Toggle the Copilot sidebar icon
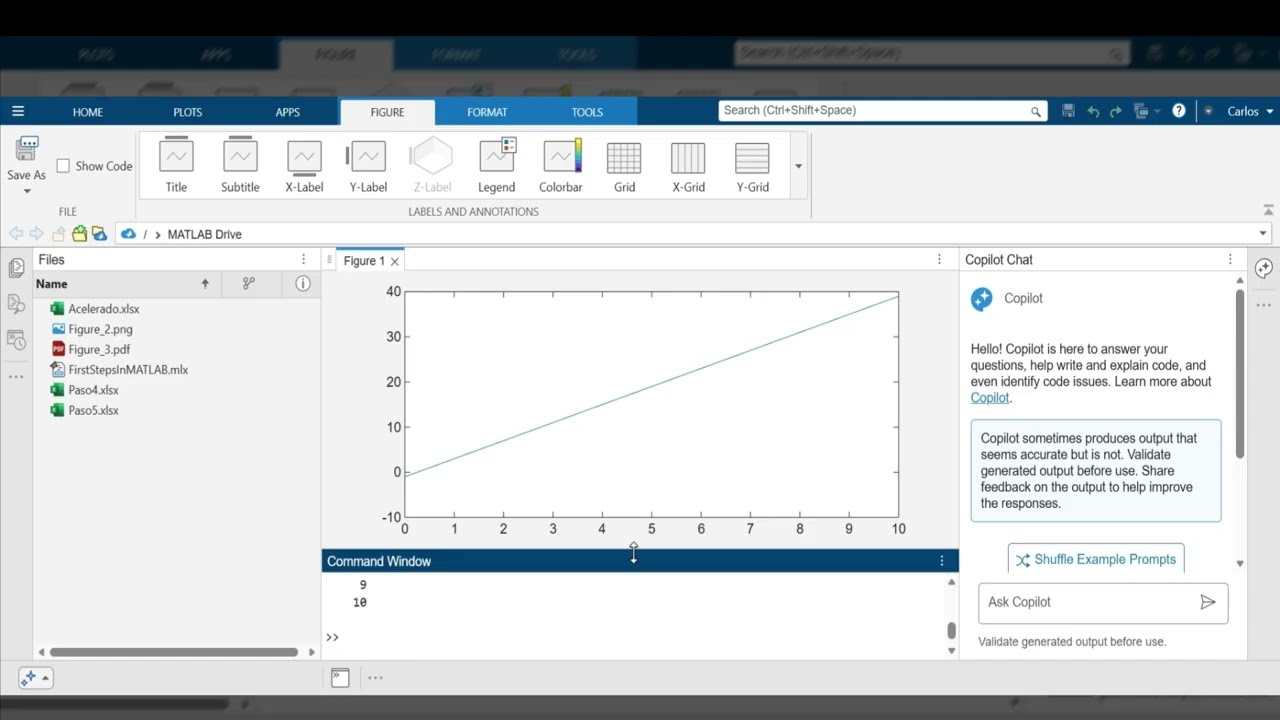The height and width of the screenshot is (720, 1280). click(x=1264, y=268)
